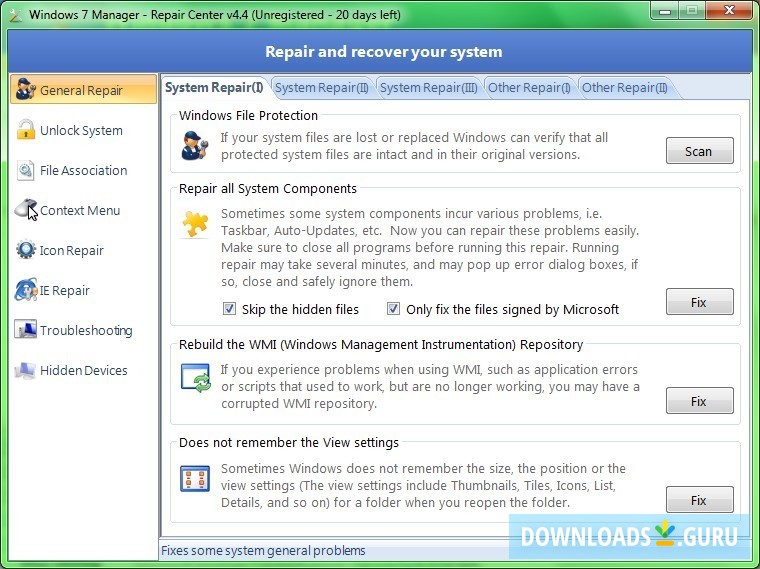The image size is (760, 569).
Task: Click 'Rebuild the WMI' group title
Action: coord(381,345)
